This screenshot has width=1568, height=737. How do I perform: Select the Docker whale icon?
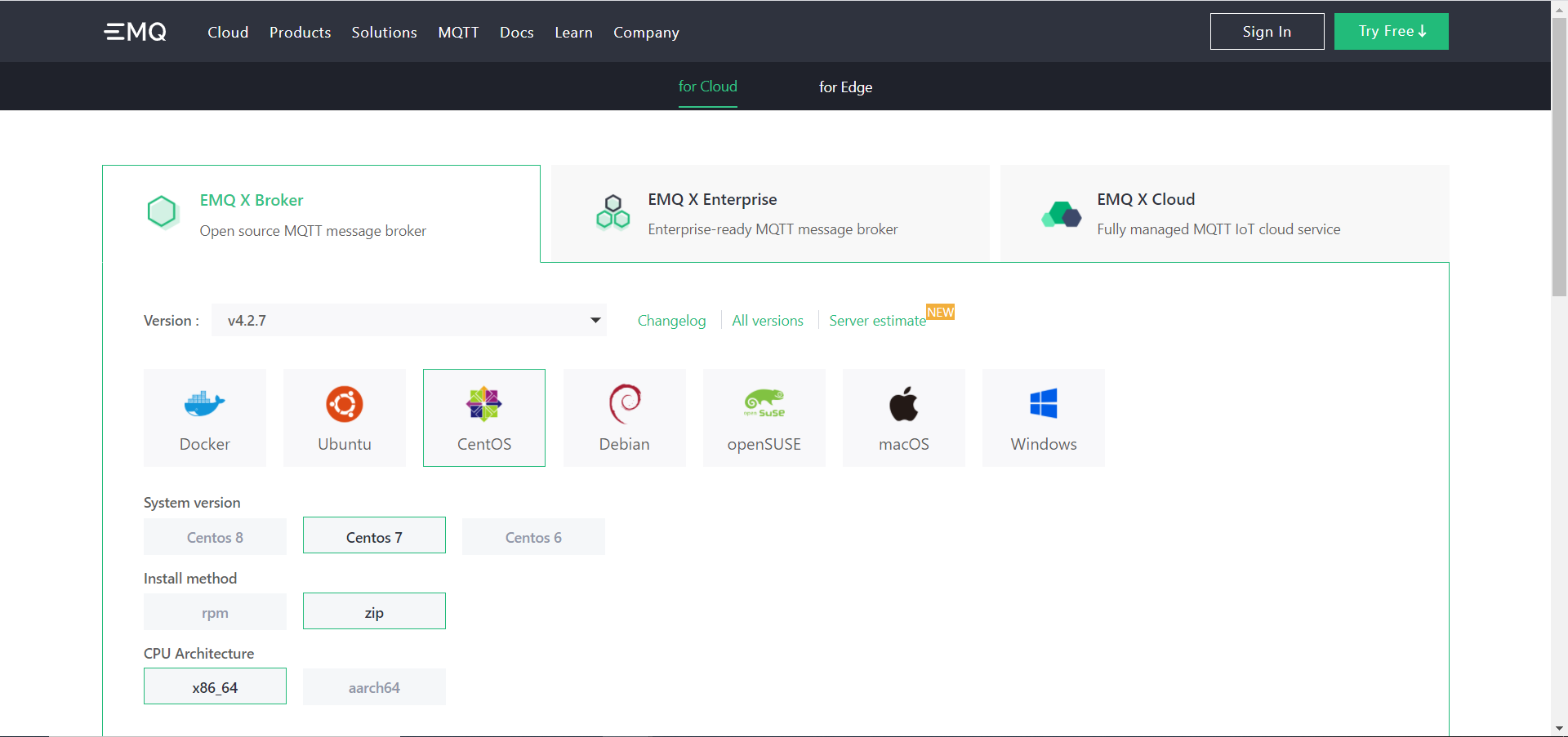point(204,403)
